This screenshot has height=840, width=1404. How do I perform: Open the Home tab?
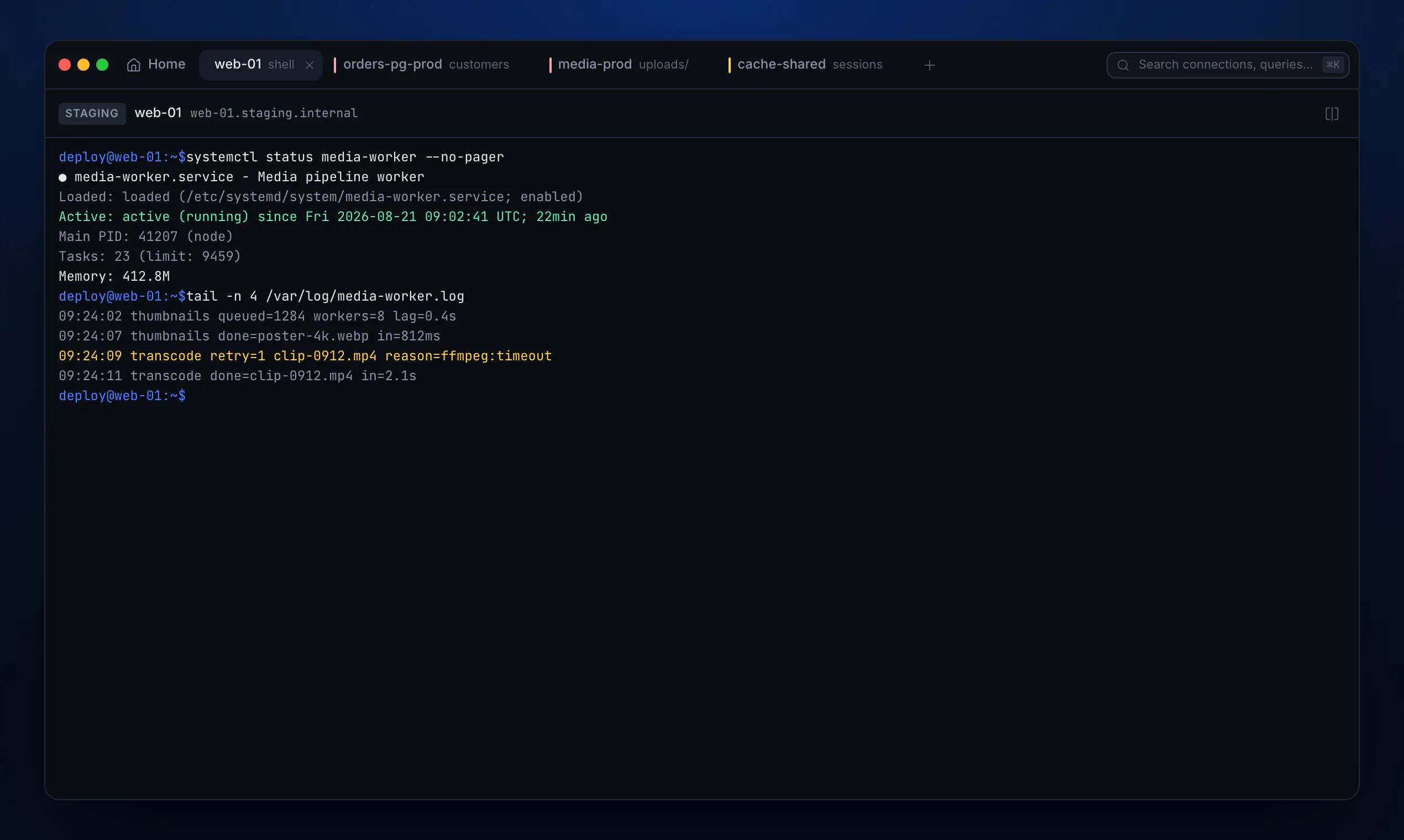point(156,65)
